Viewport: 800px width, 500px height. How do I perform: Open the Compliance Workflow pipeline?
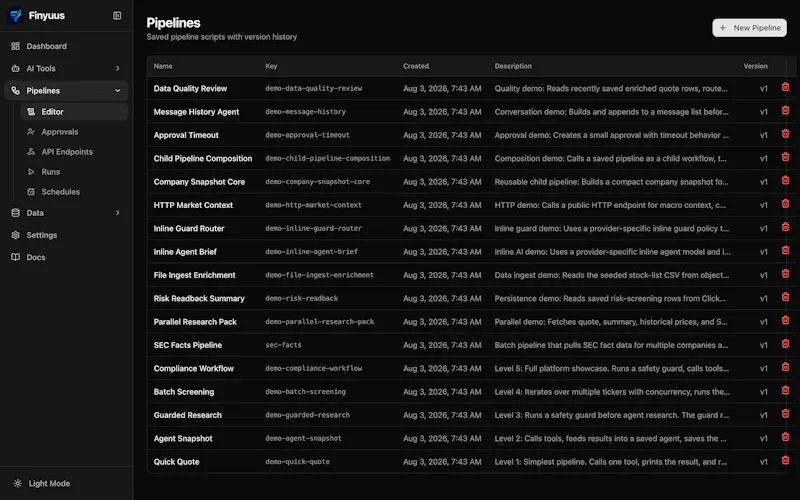pos(193,368)
